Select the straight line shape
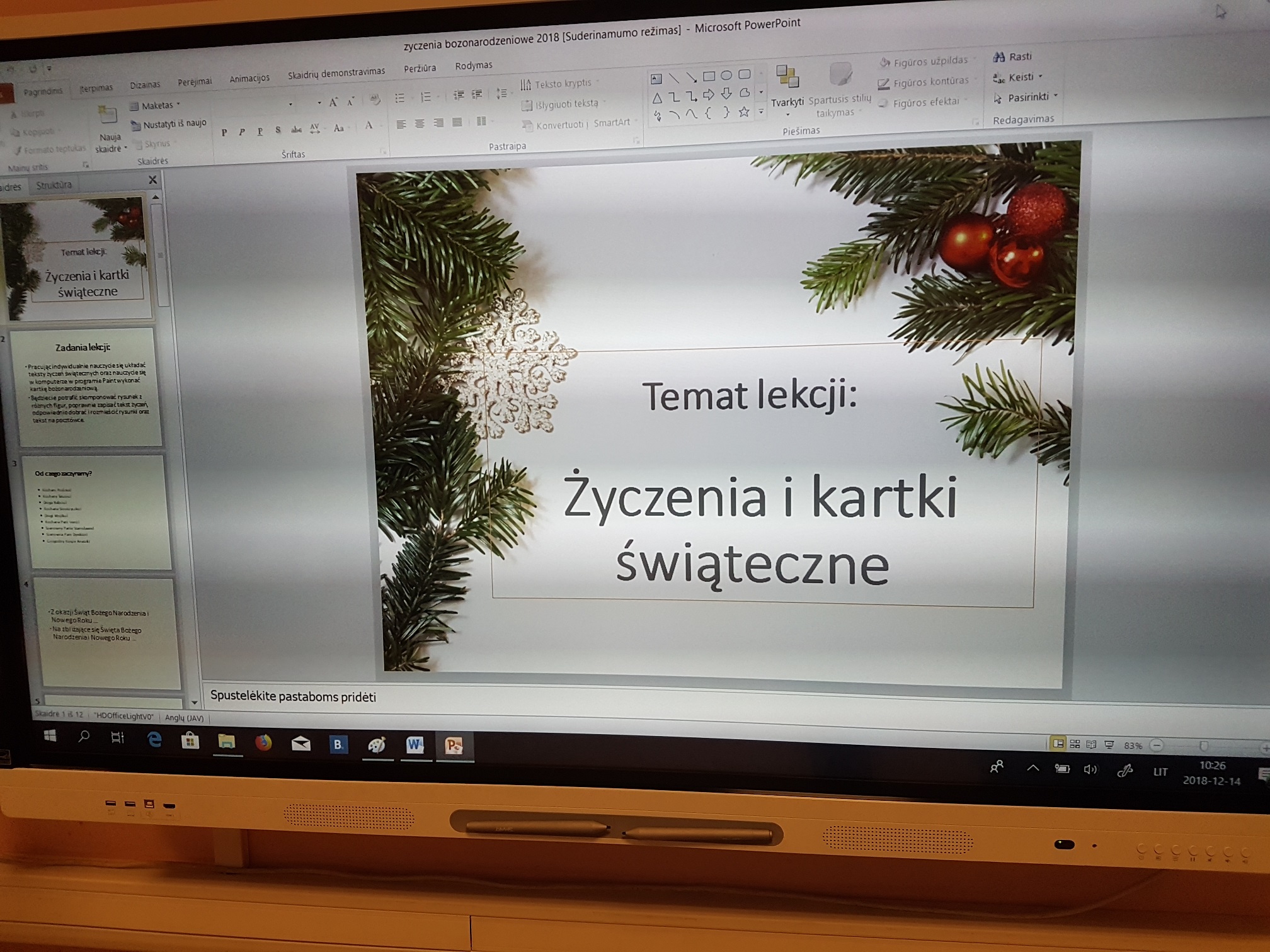The width and height of the screenshot is (1270, 952). (x=673, y=78)
